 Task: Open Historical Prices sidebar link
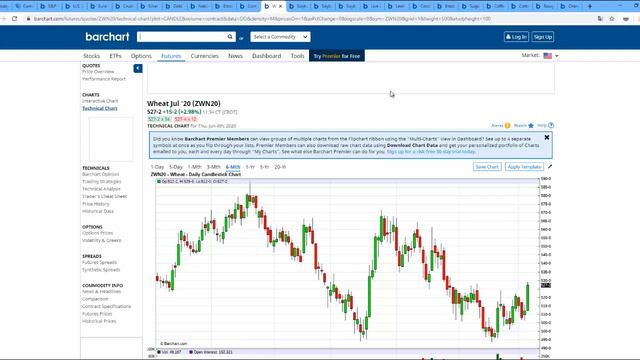point(99,321)
